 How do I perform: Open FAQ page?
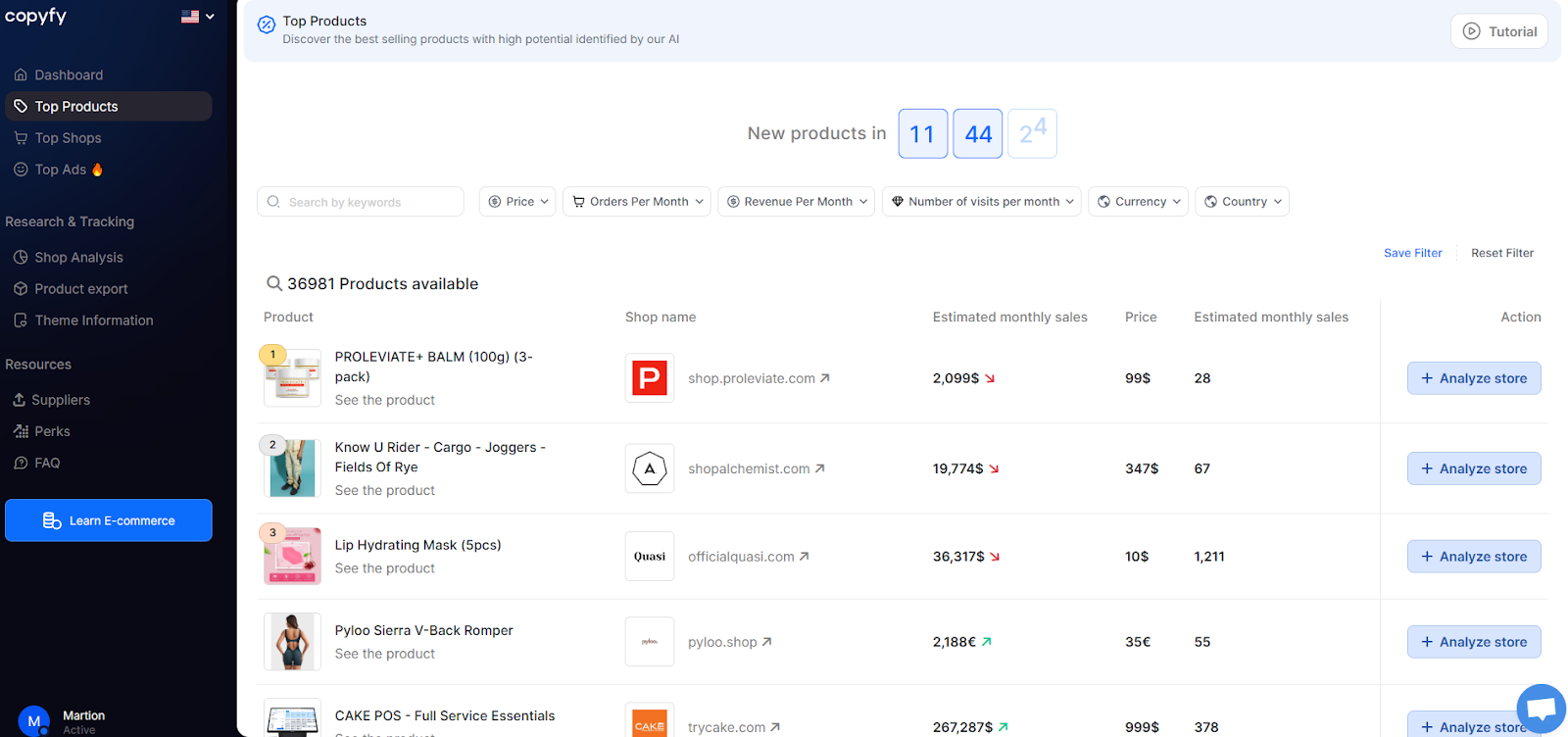pos(36,463)
